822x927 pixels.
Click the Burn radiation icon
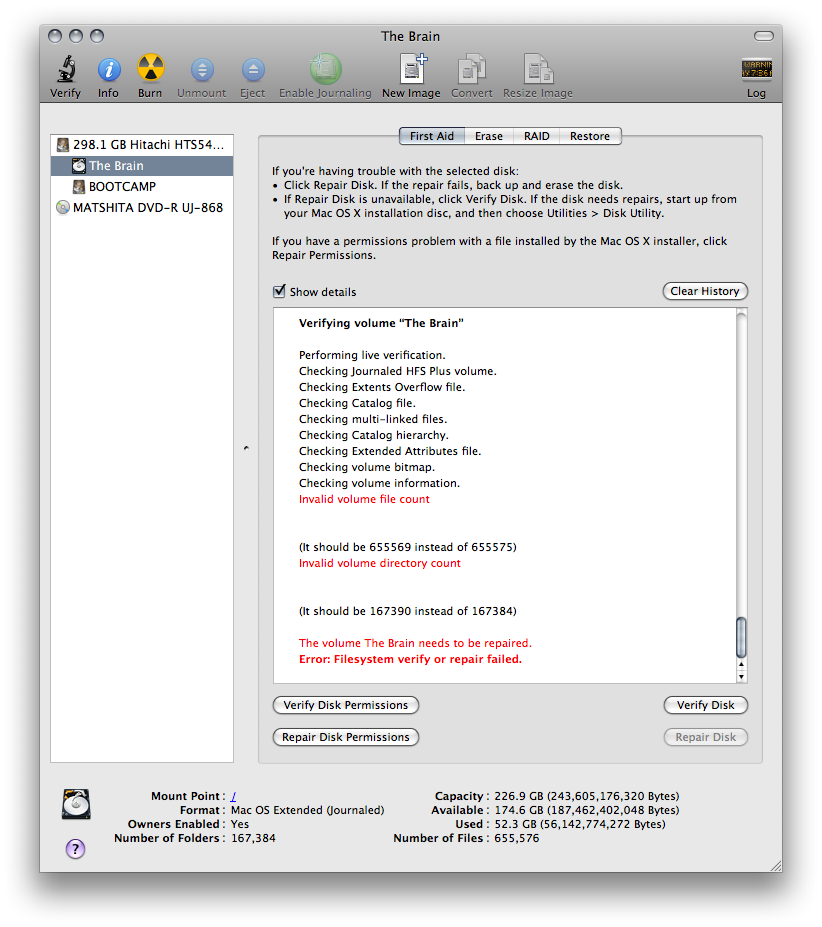pyautogui.click(x=151, y=68)
